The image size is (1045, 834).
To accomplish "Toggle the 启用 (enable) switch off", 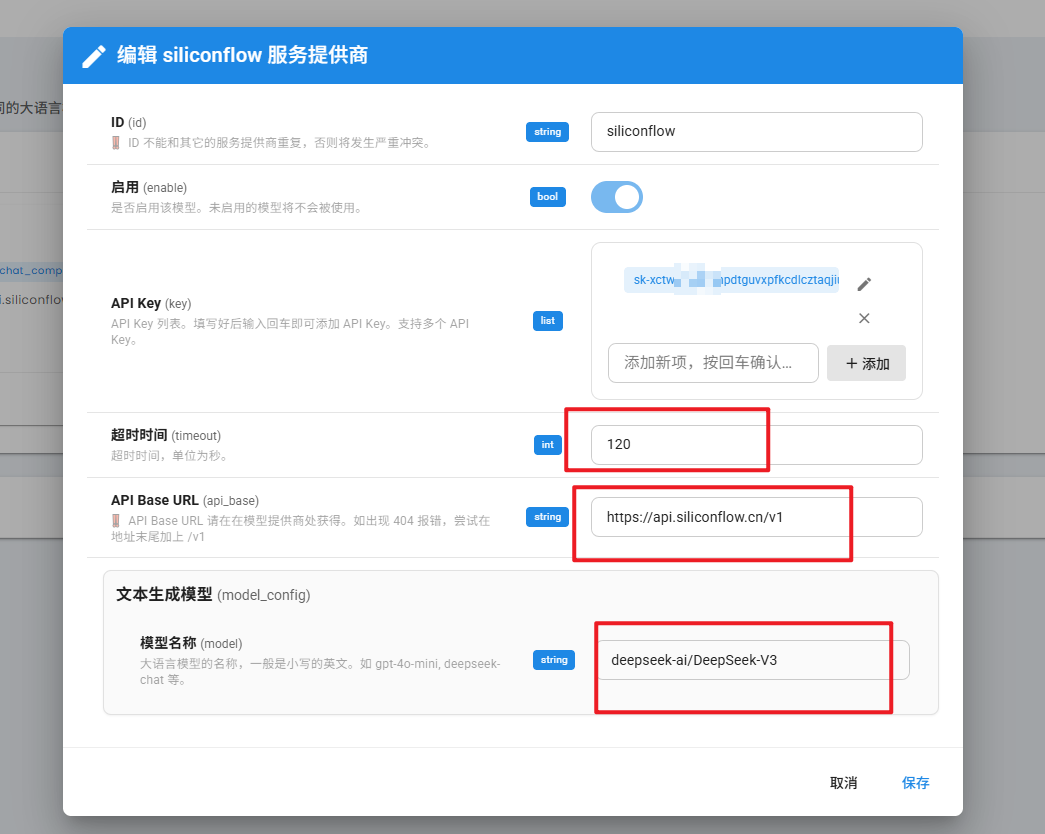I will [617, 197].
